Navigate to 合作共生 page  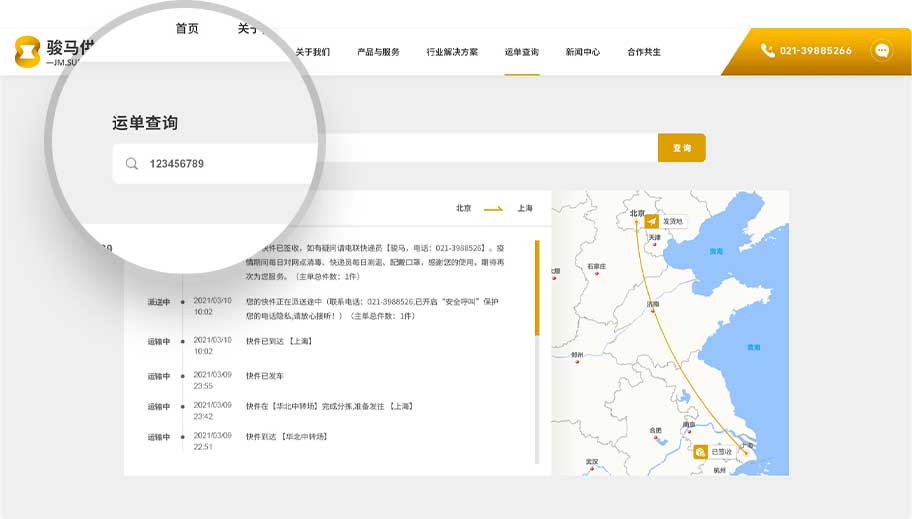pos(644,52)
